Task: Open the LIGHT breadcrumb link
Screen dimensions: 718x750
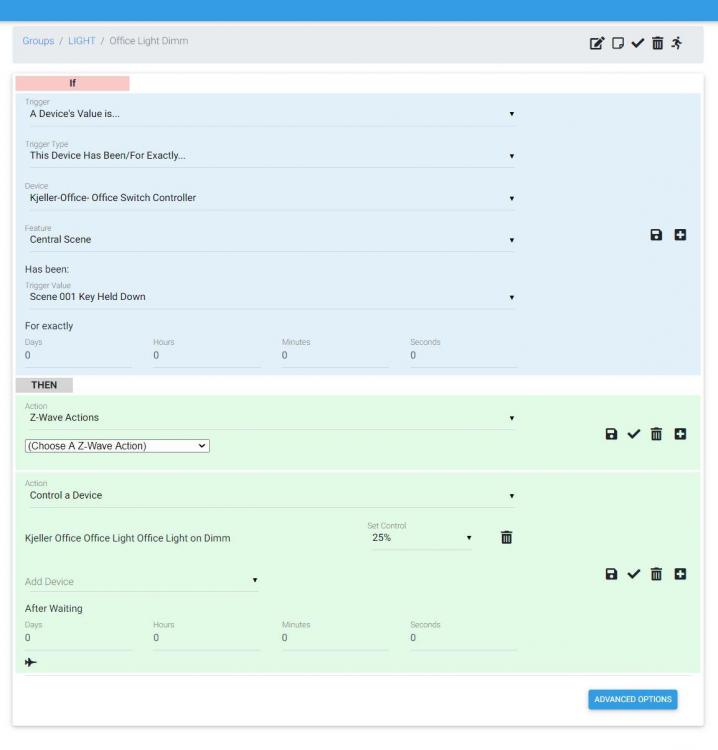Action: (81, 41)
